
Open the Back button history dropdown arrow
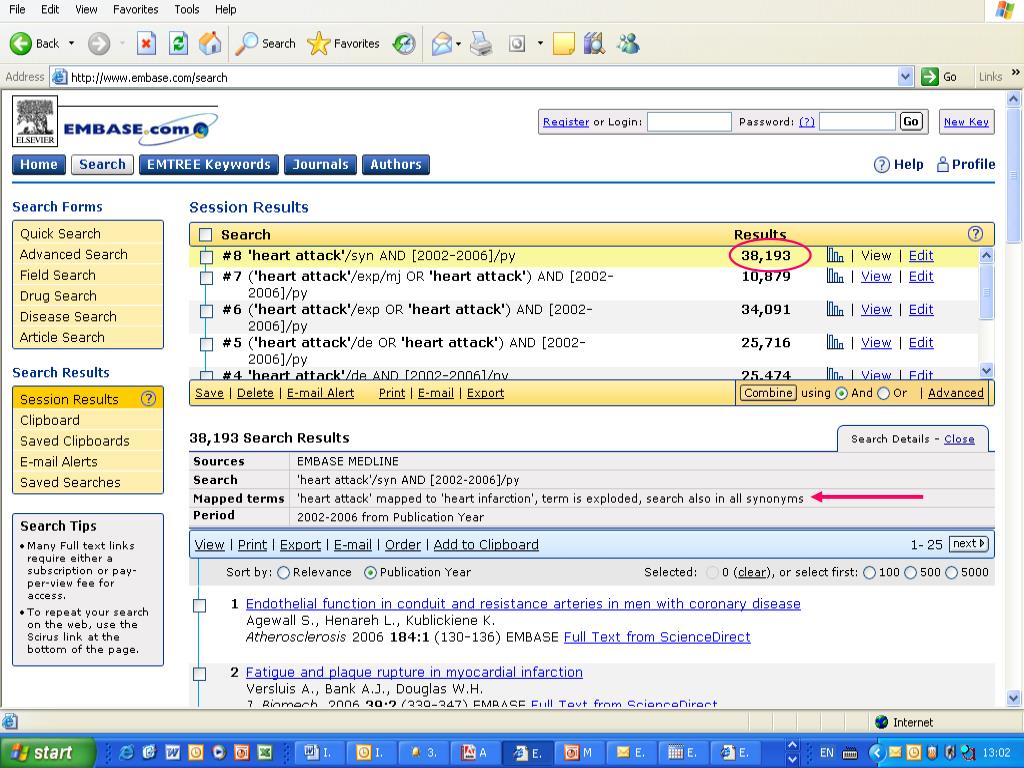(71, 44)
